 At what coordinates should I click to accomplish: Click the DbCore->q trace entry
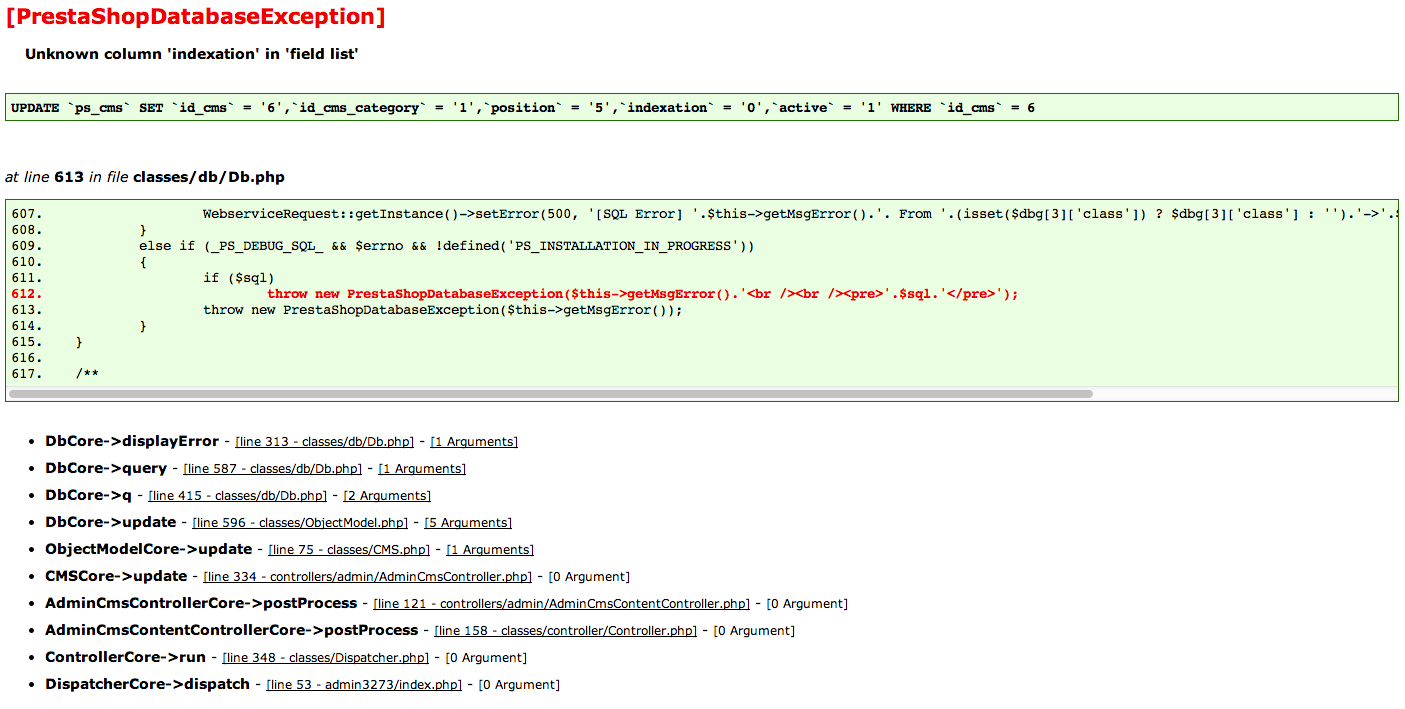[88, 496]
